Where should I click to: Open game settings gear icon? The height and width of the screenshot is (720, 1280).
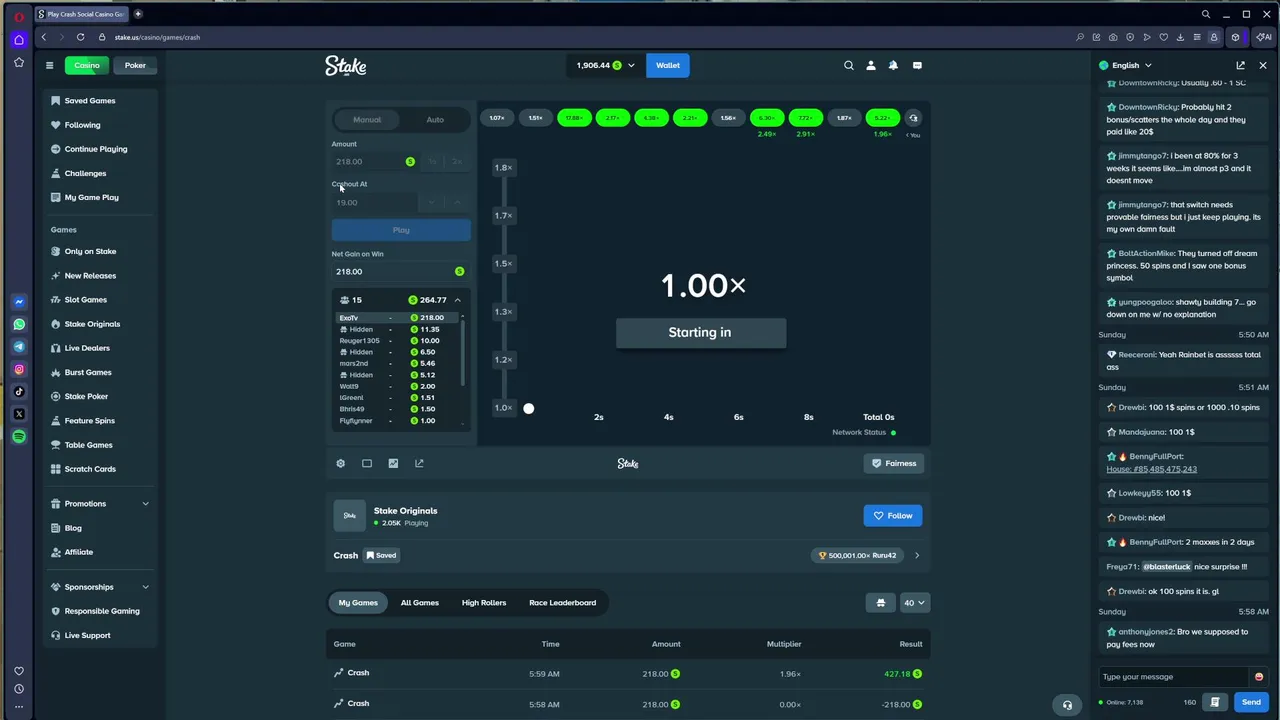click(x=340, y=463)
